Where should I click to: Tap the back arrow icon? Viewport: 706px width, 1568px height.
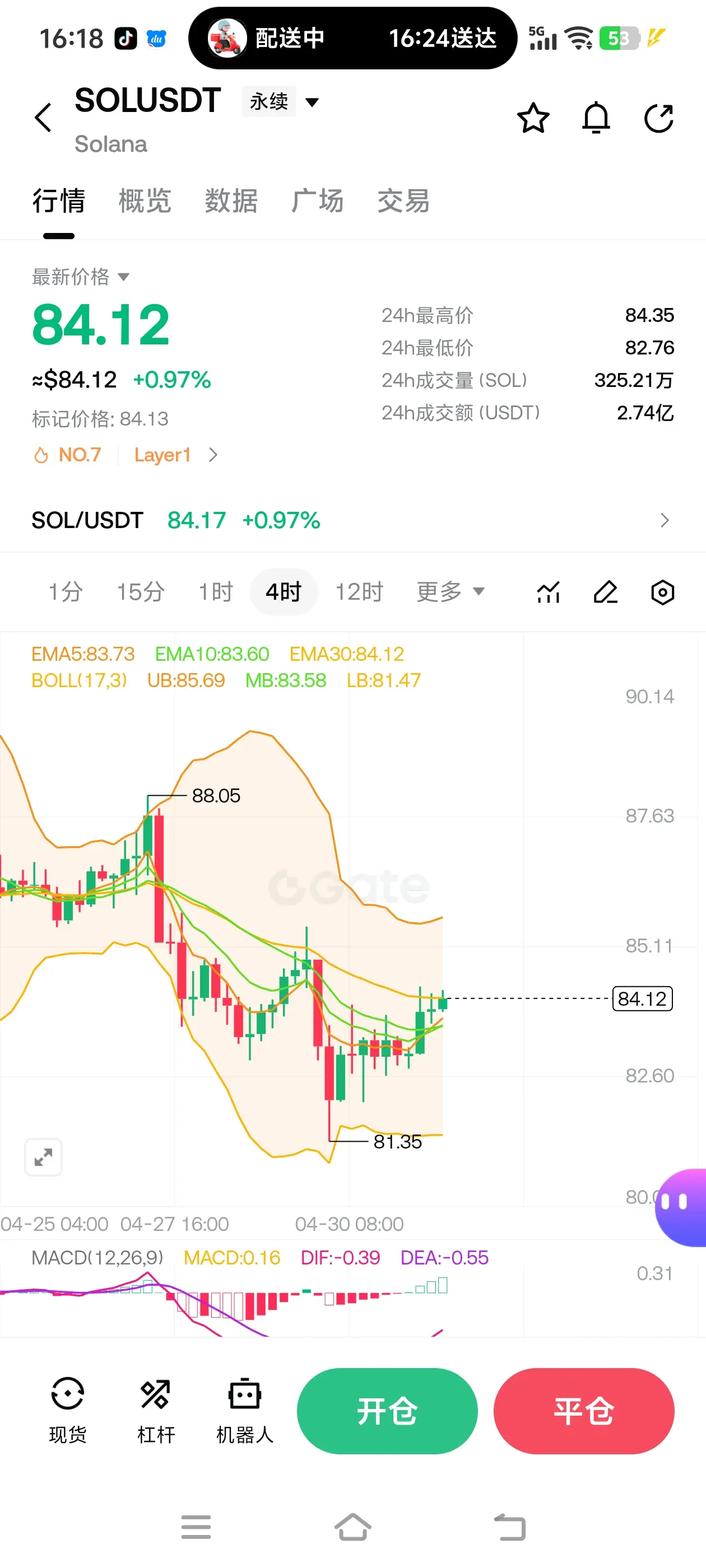(43, 118)
